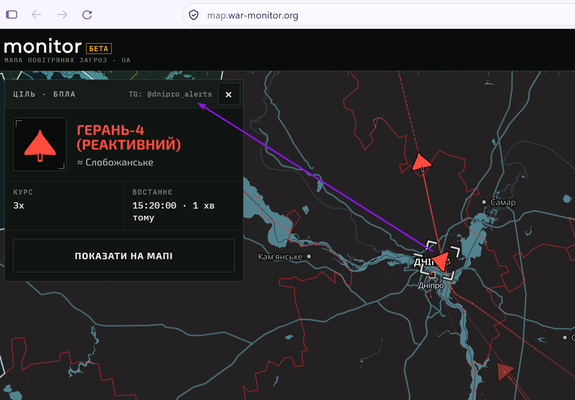Reload the page with refresh icon

(x=87, y=15)
